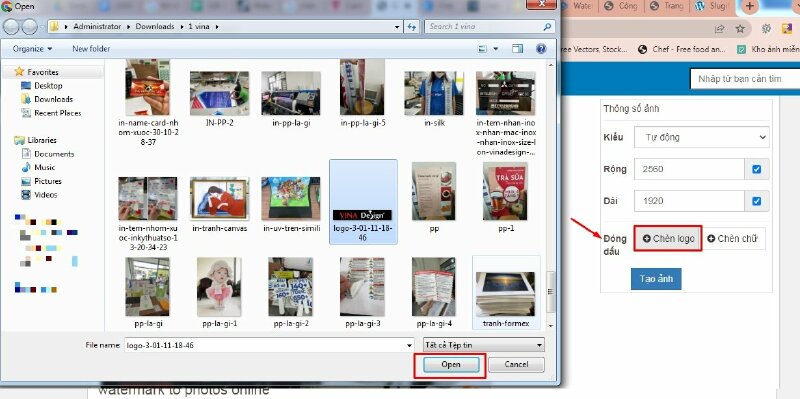Expand the view options dropdown arrow
Viewport: 800px width, 399px height.
click(495, 49)
